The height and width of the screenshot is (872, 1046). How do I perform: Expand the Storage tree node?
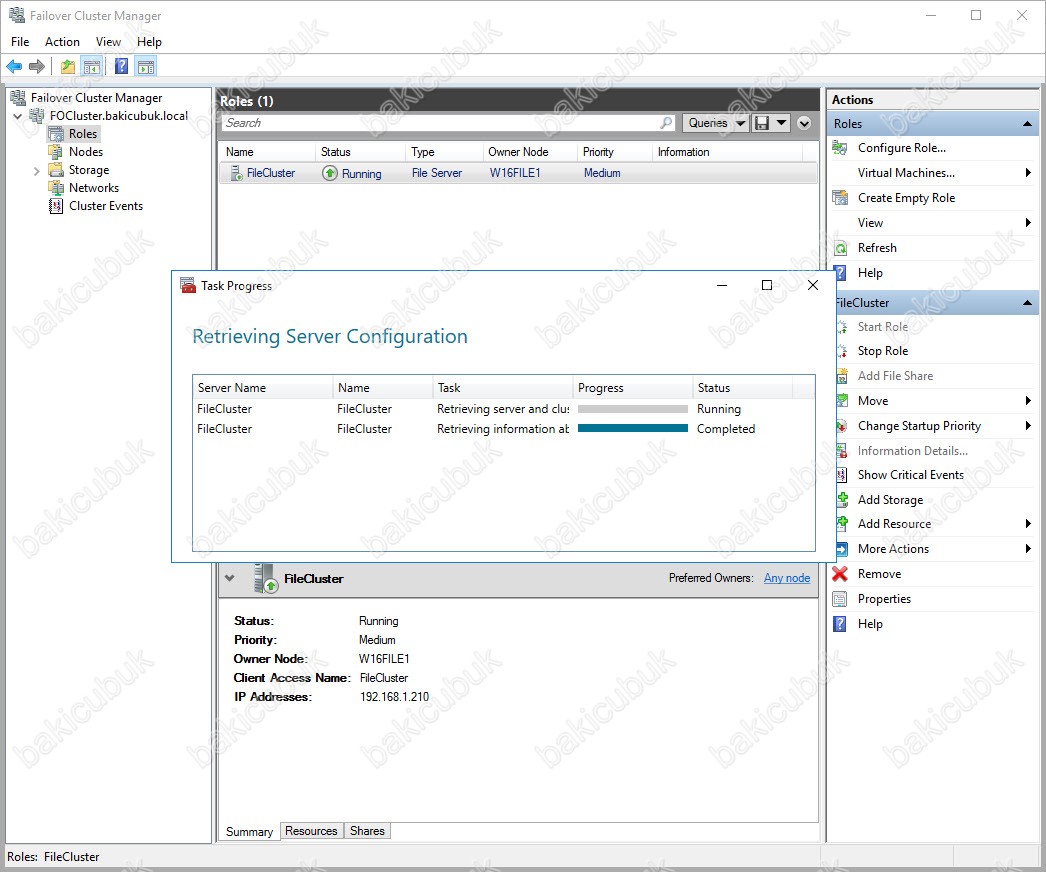tap(37, 171)
